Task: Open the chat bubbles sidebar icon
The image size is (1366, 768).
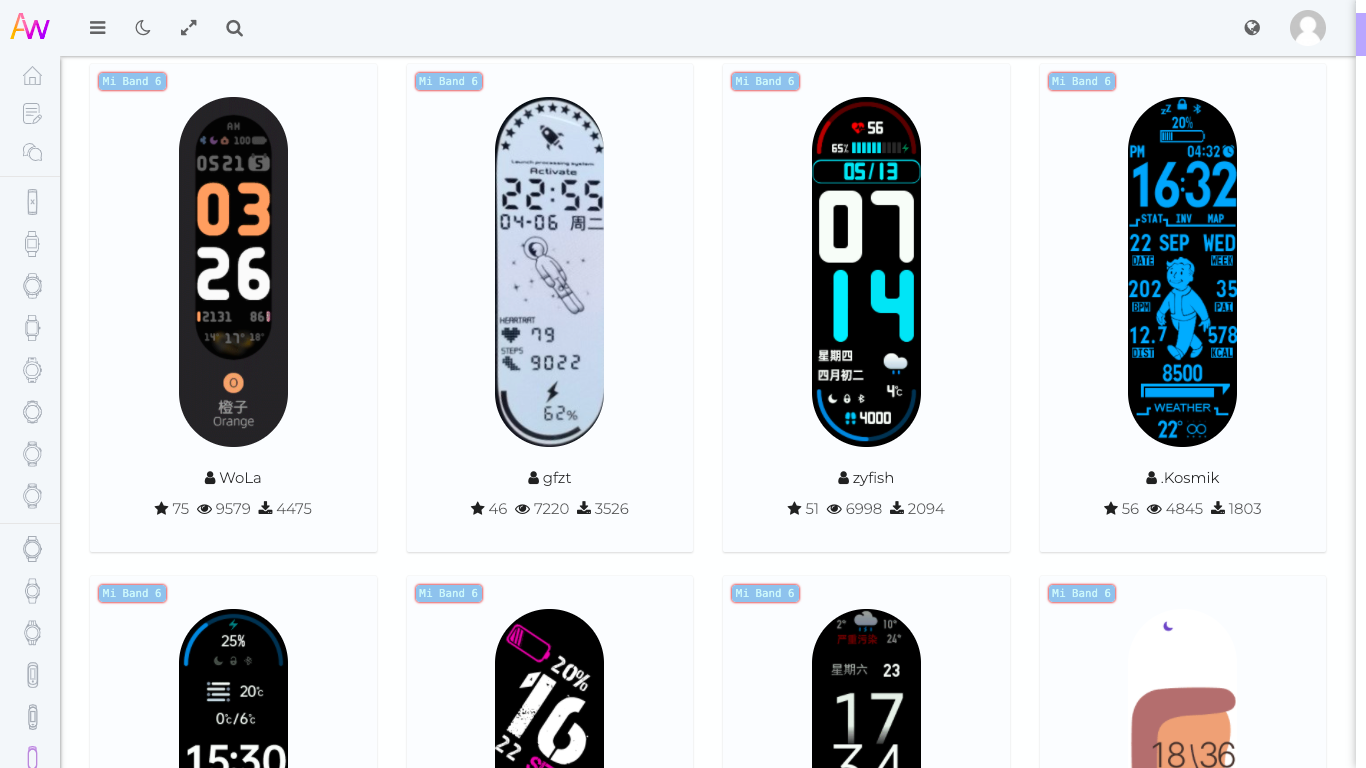Action: [32, 152]
